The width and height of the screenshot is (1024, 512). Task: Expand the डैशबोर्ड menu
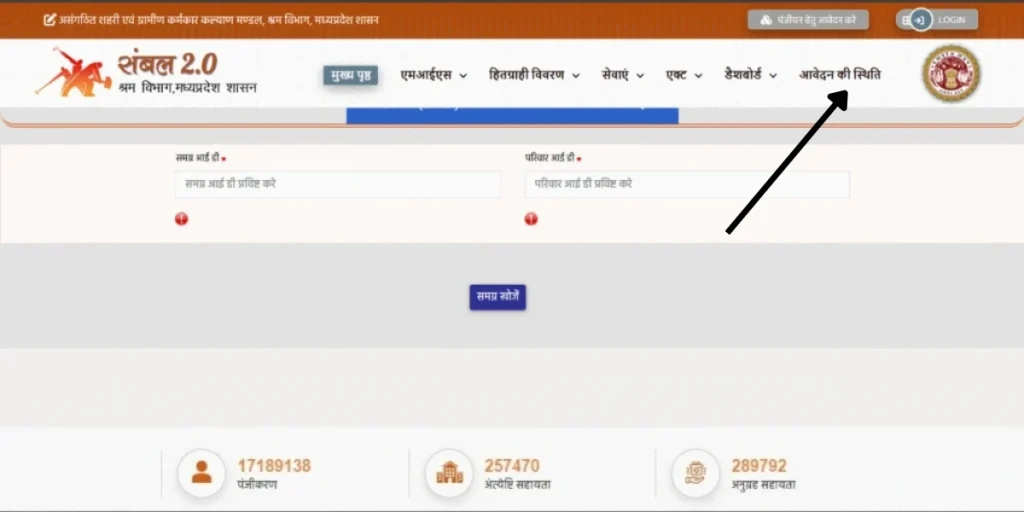tap(751, 75)
